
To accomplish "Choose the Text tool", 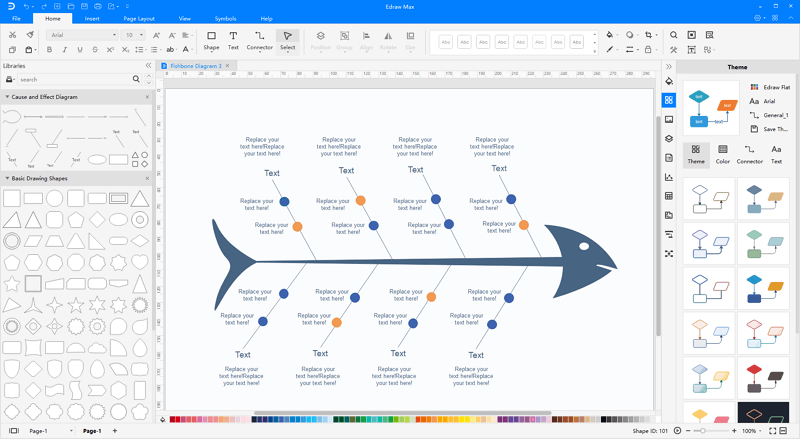I will [x=233, y=40].
